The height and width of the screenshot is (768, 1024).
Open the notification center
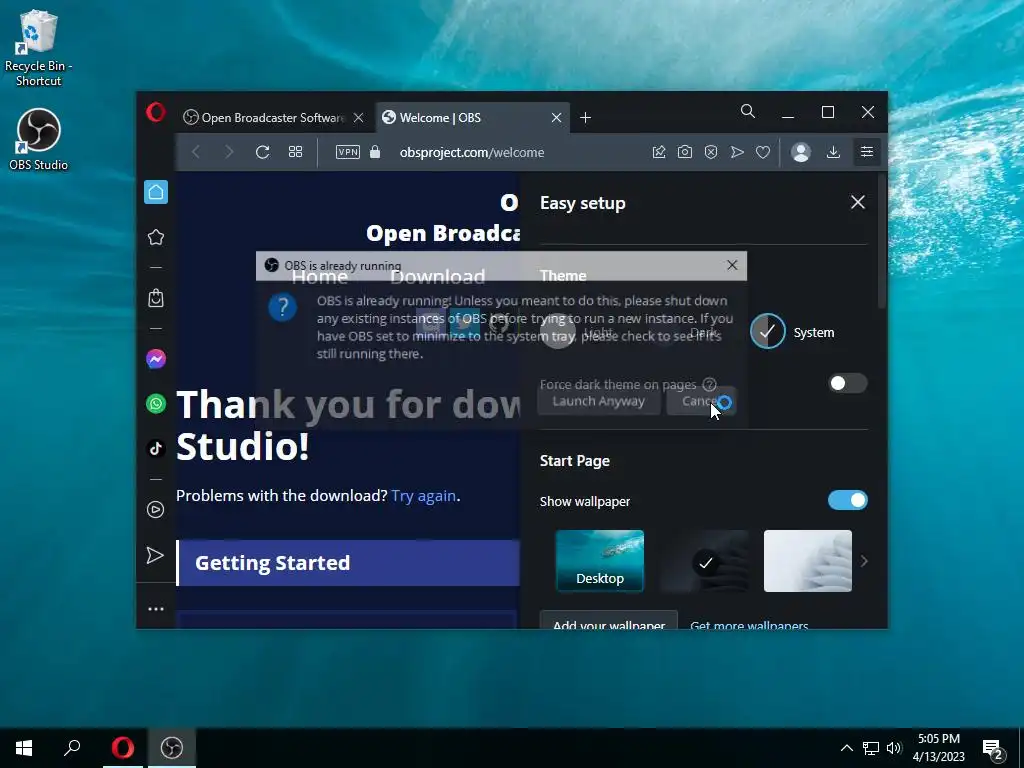coord(993,749)
